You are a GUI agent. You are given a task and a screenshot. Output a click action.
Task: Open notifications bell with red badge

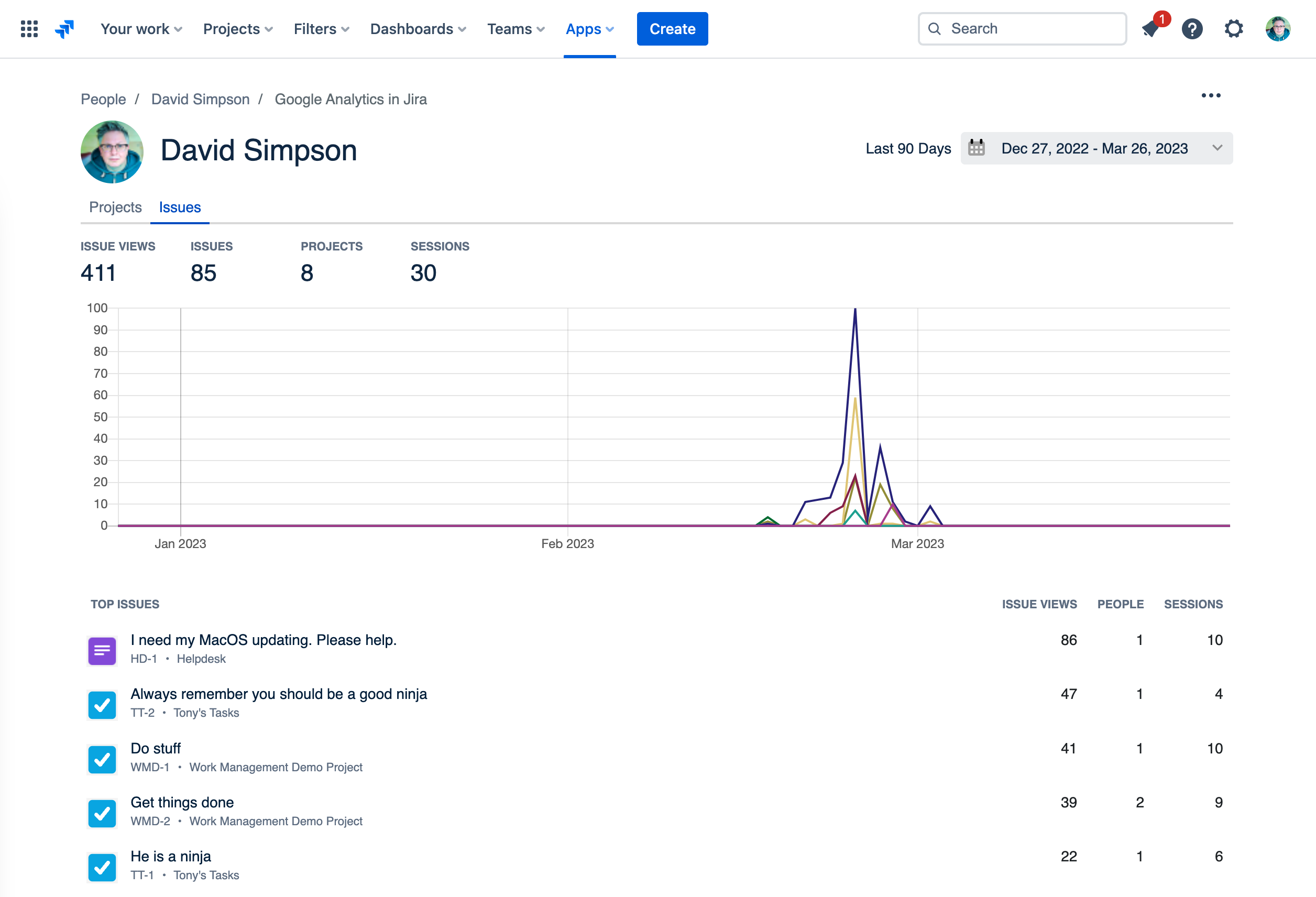(x=1150, y=29)
